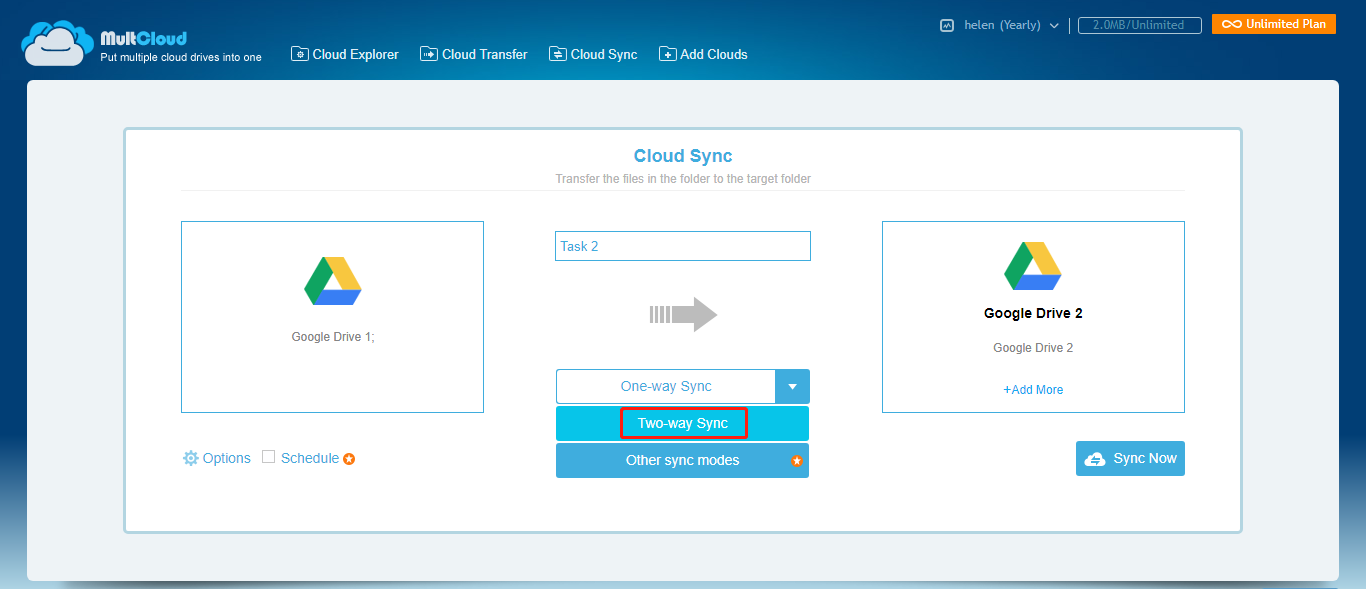Open Cloud Explorer menu item
The height and width of the screenshot is (589, 1366).
click(345, 54)
